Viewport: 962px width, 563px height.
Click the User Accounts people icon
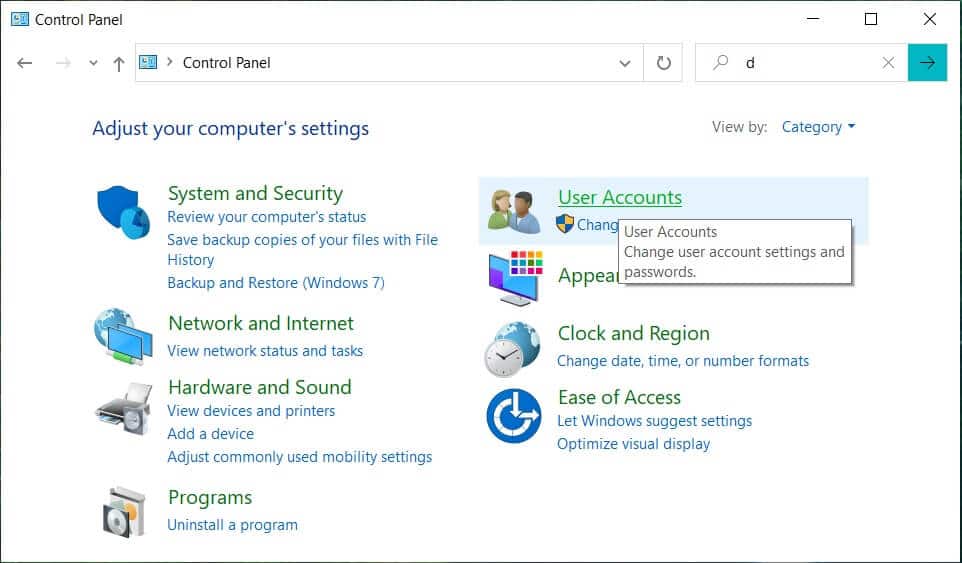[514, 210]
